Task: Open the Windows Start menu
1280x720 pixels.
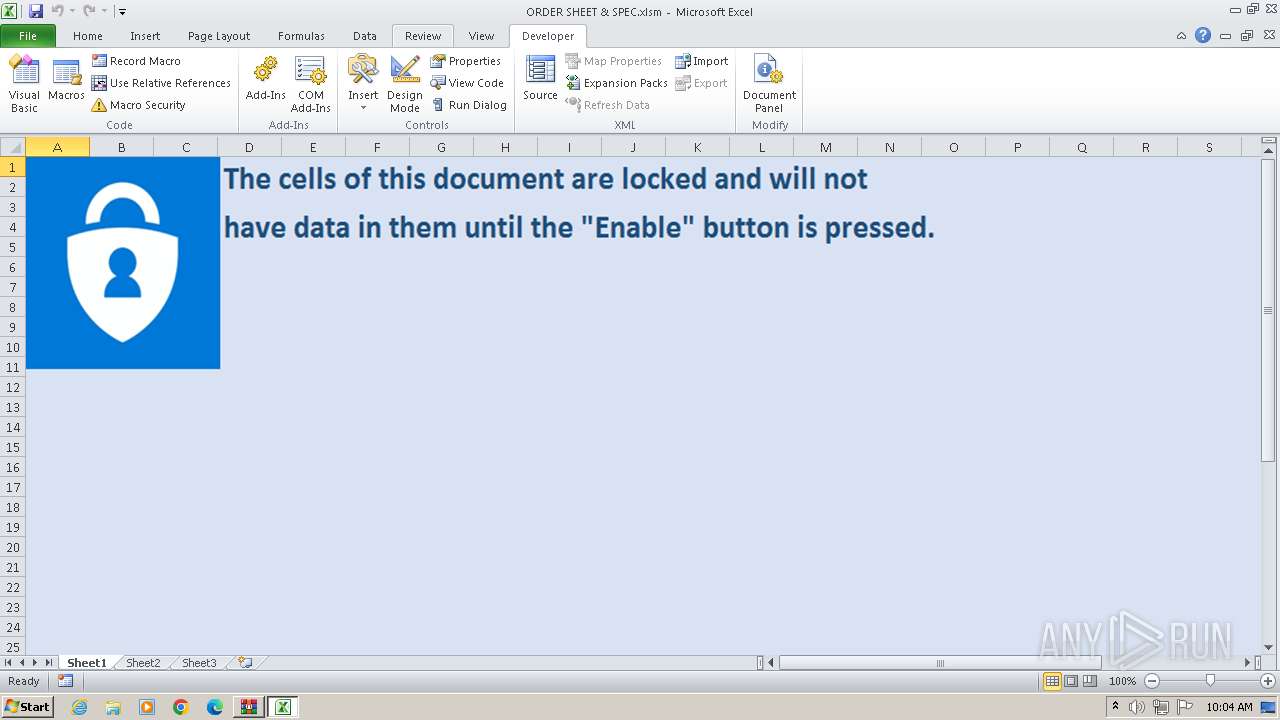Action: pyautogui.click(x=28, y=707)
